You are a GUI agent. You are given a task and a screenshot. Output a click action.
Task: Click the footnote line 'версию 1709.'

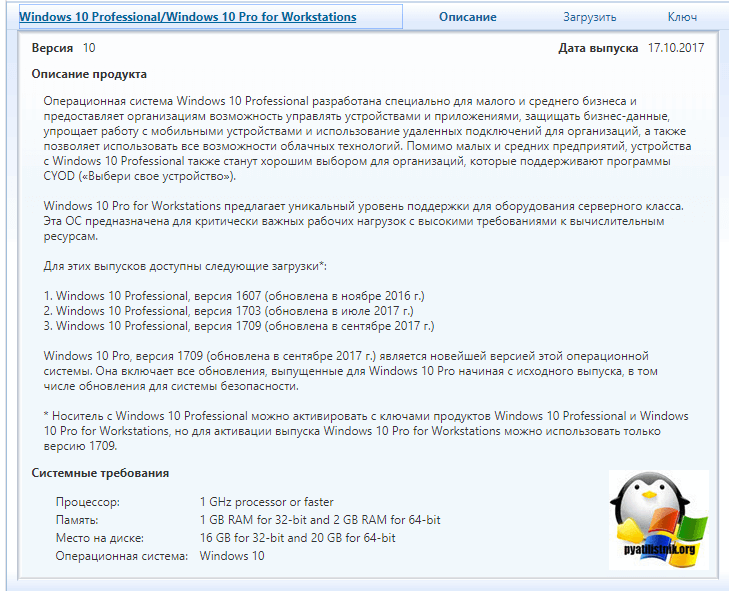[80, 446]
